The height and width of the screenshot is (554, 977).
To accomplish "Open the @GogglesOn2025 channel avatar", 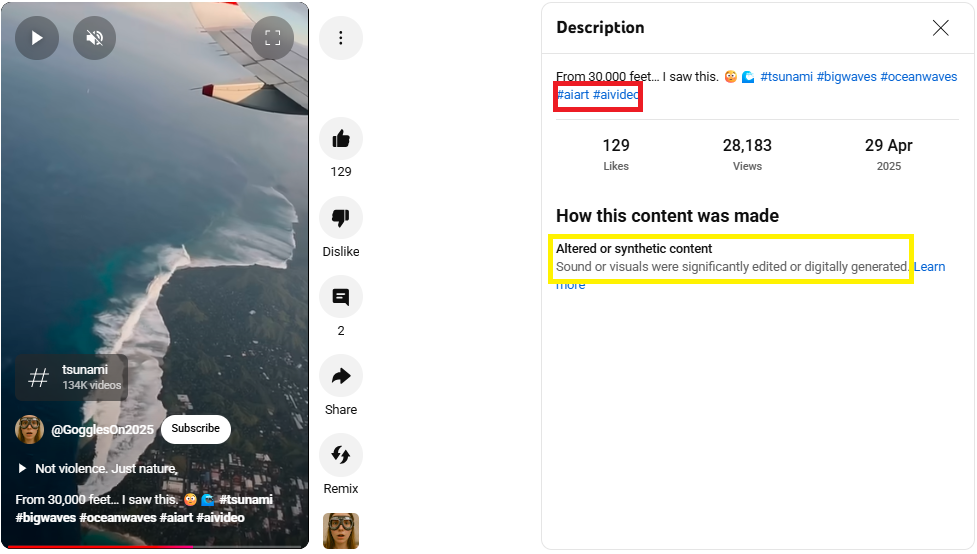I will tap(29, 429).
